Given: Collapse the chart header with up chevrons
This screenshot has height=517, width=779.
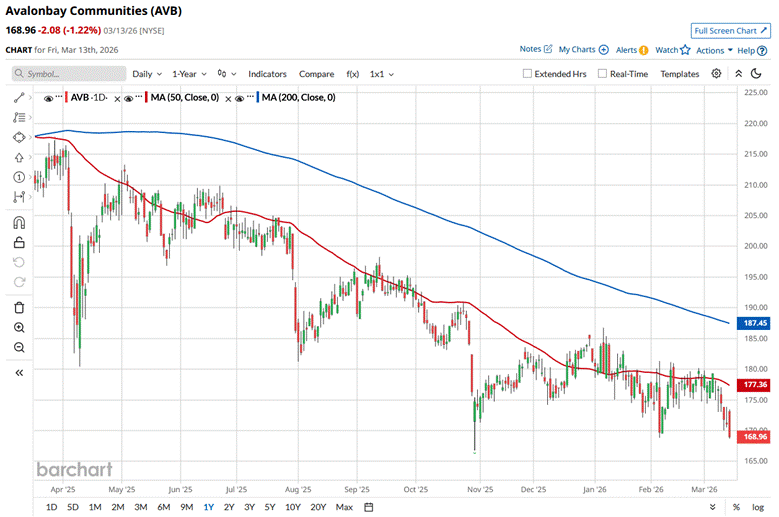Looking at the screenshot, I should tap(738, 74).
